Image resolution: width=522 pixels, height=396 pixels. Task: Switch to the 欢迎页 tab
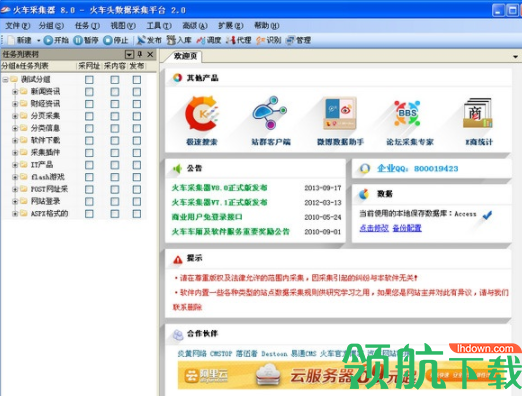(185, 56)
